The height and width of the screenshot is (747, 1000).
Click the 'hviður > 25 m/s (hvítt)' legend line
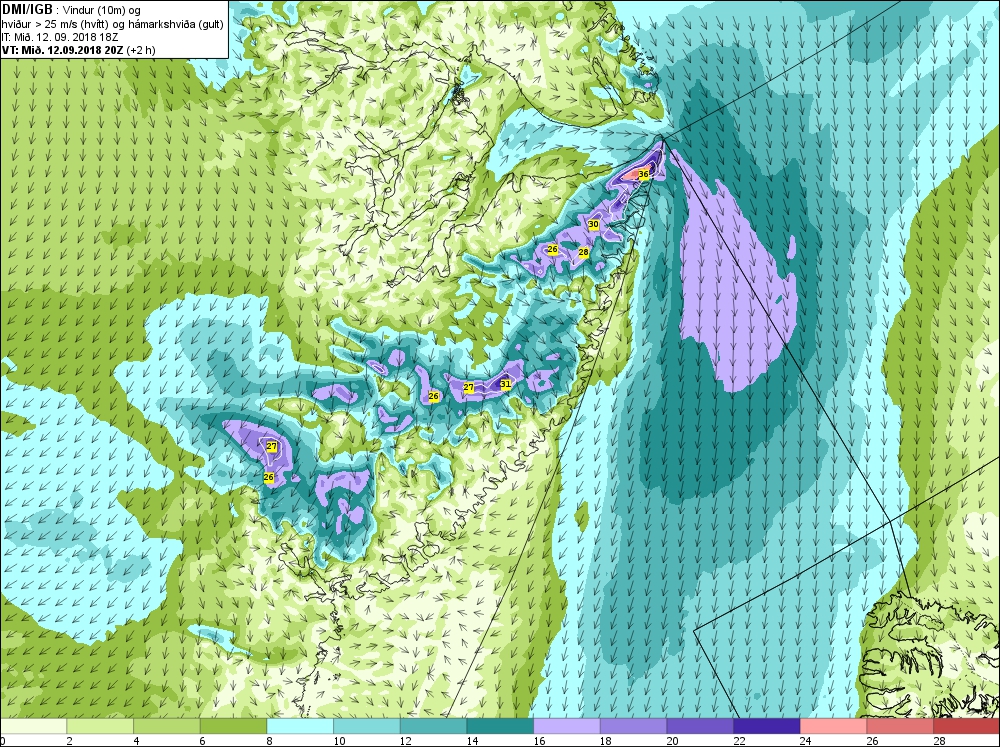coord(56,24)
